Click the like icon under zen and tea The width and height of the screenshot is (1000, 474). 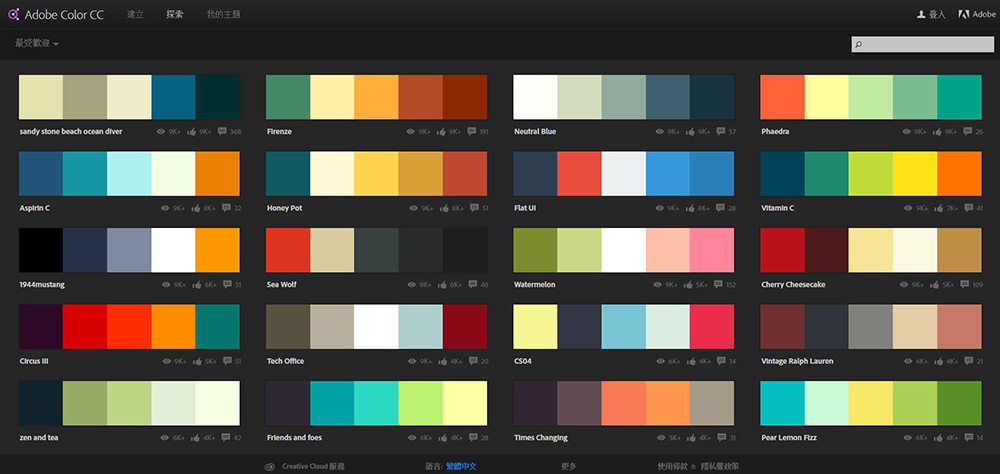(193, 438)
